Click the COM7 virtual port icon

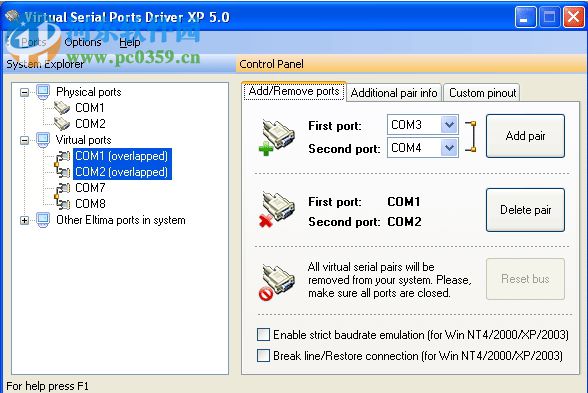click(63, 188)
